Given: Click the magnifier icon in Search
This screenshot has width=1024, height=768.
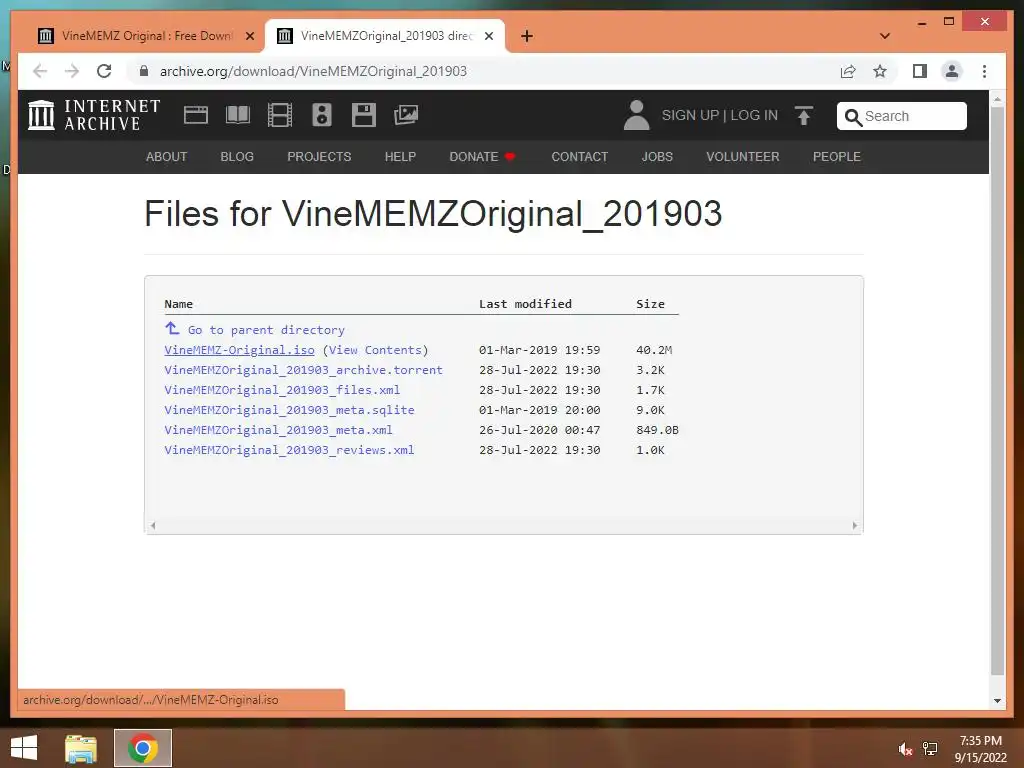Looking at the screenshot, I should (x=853, y=117).
